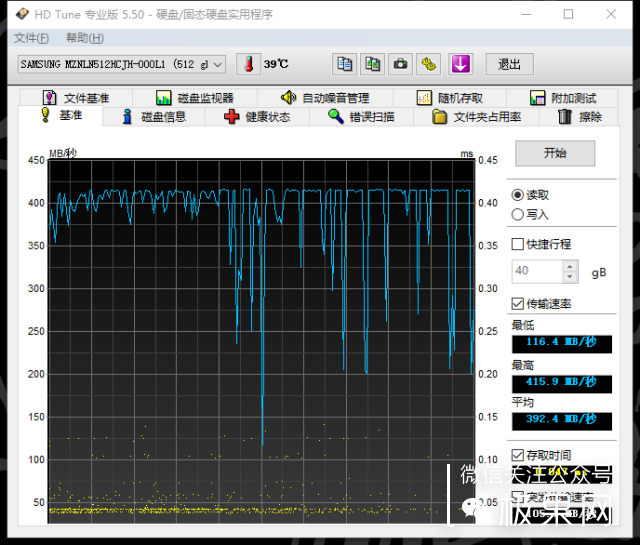
Task: Enable the 快捷行程 checkbox
Action: [x=517, y=244]
